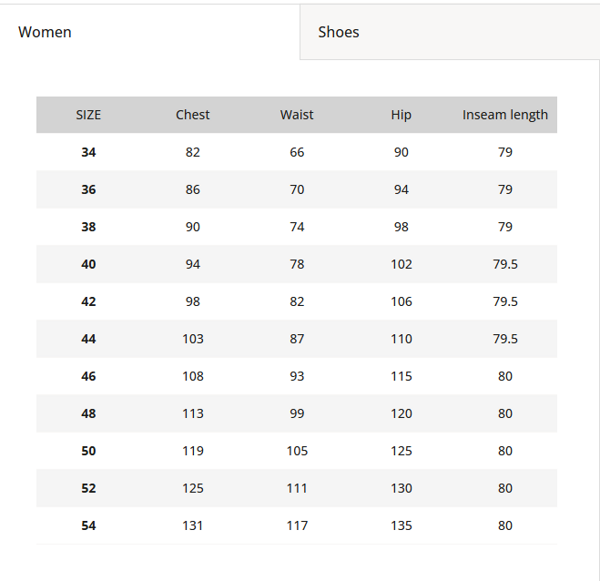Click waist value 66
Image resolution: width=600 pixels, height=581 pixels.
[297, 152]
